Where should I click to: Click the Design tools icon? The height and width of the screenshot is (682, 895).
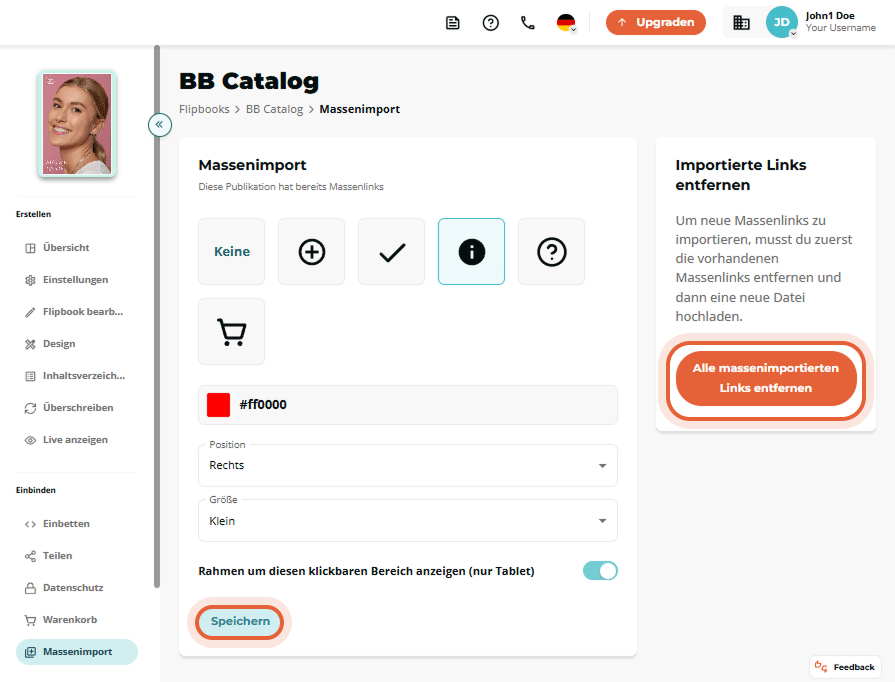(x=30, y=344)
